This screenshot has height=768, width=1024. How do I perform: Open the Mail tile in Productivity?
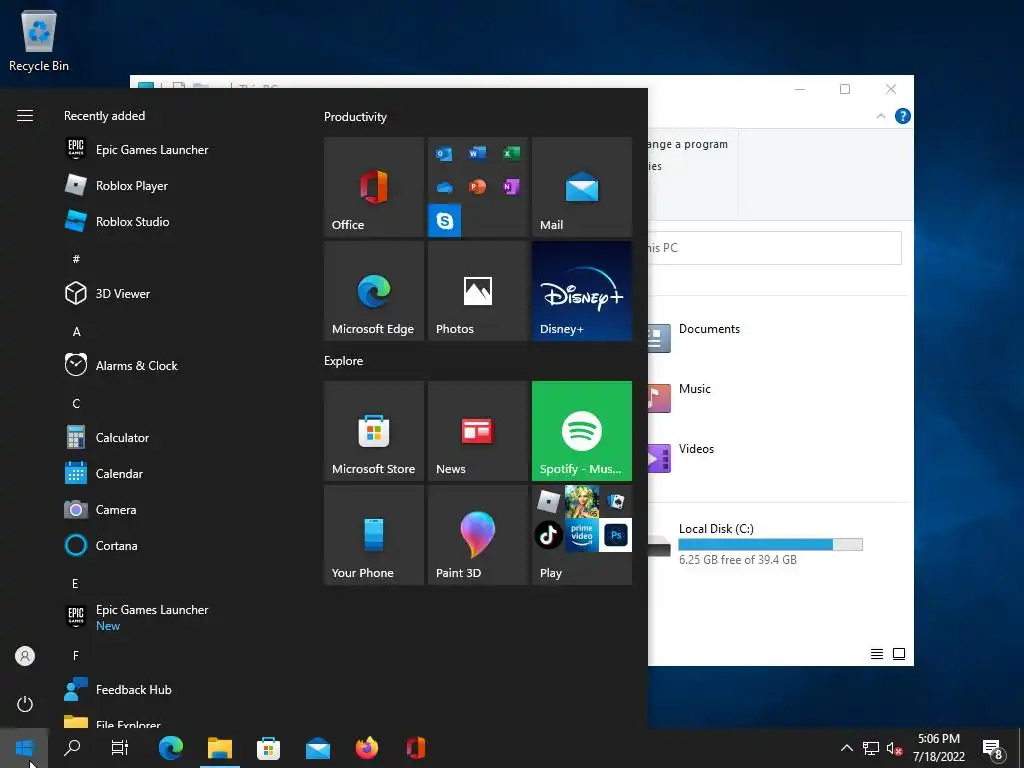pyautogui.click(x=582, y=187)
